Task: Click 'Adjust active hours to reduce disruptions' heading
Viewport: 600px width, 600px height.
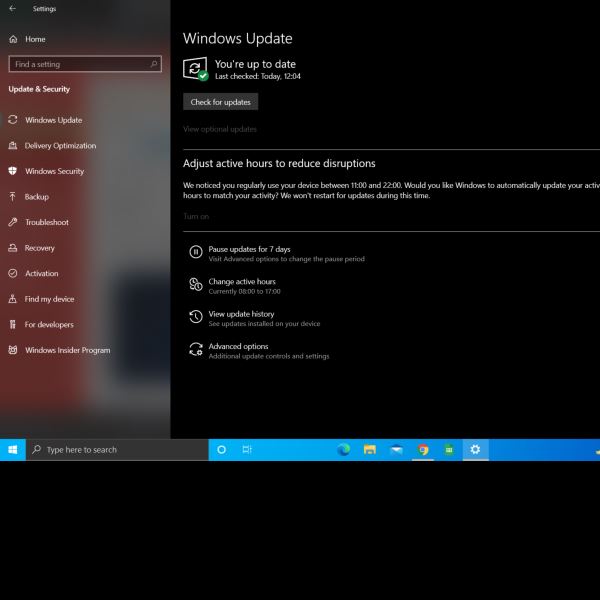Action: [x=279, y=163]
